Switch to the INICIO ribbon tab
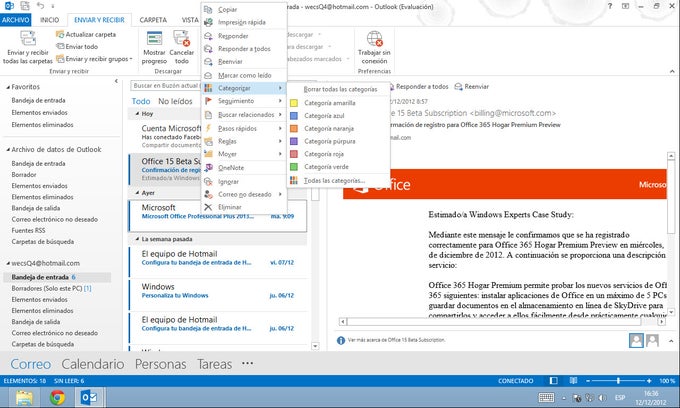 tap(49, 20)
